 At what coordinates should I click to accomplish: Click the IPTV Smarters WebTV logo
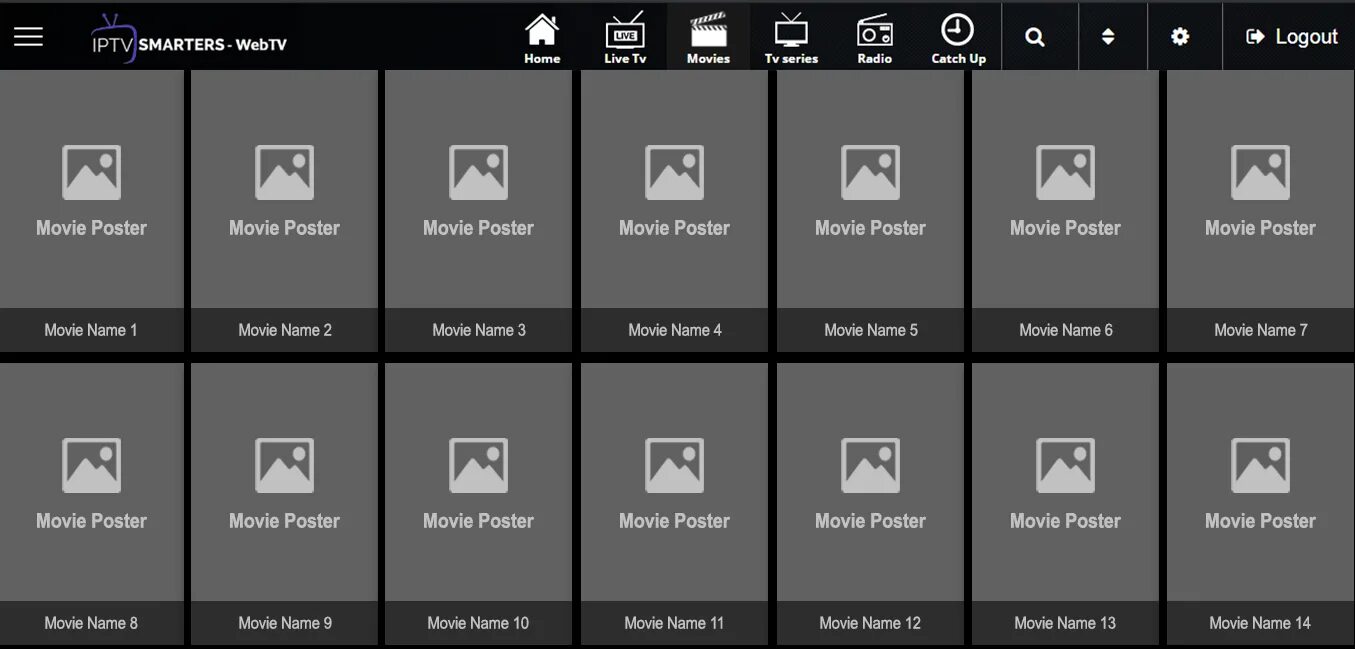tap(188, 39)
